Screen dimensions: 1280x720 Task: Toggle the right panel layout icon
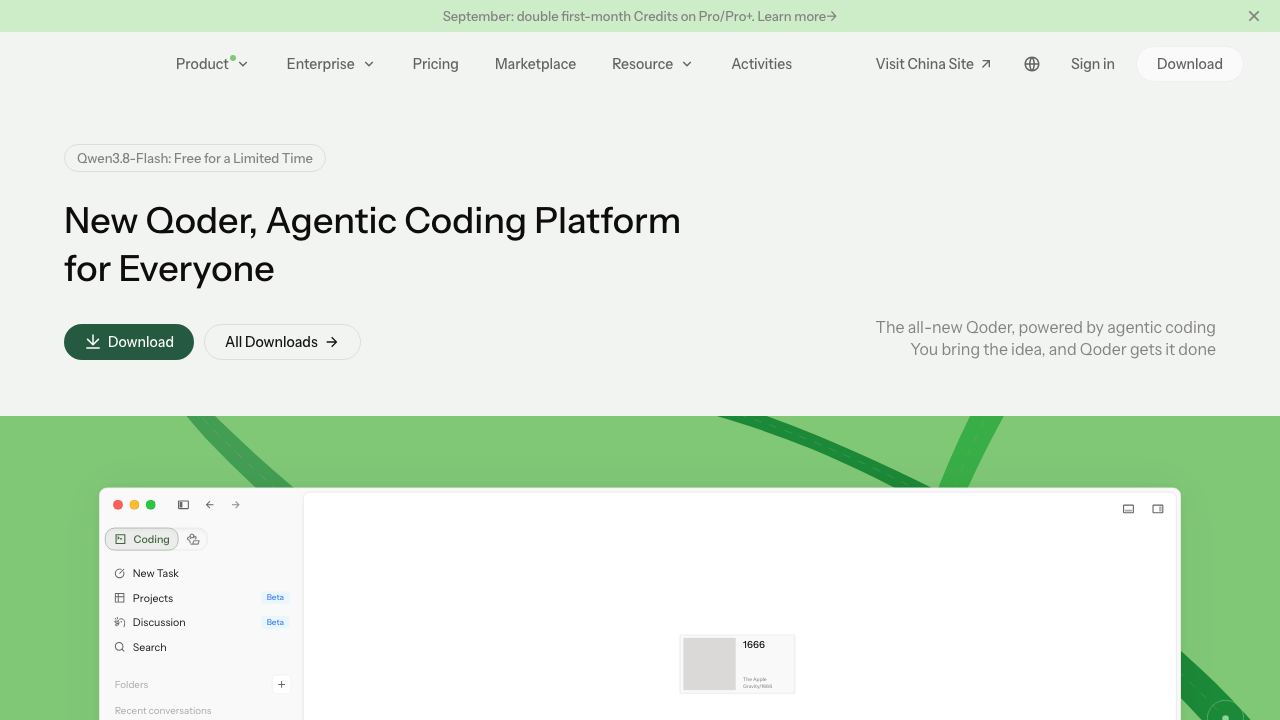[x=1158, y=509]
